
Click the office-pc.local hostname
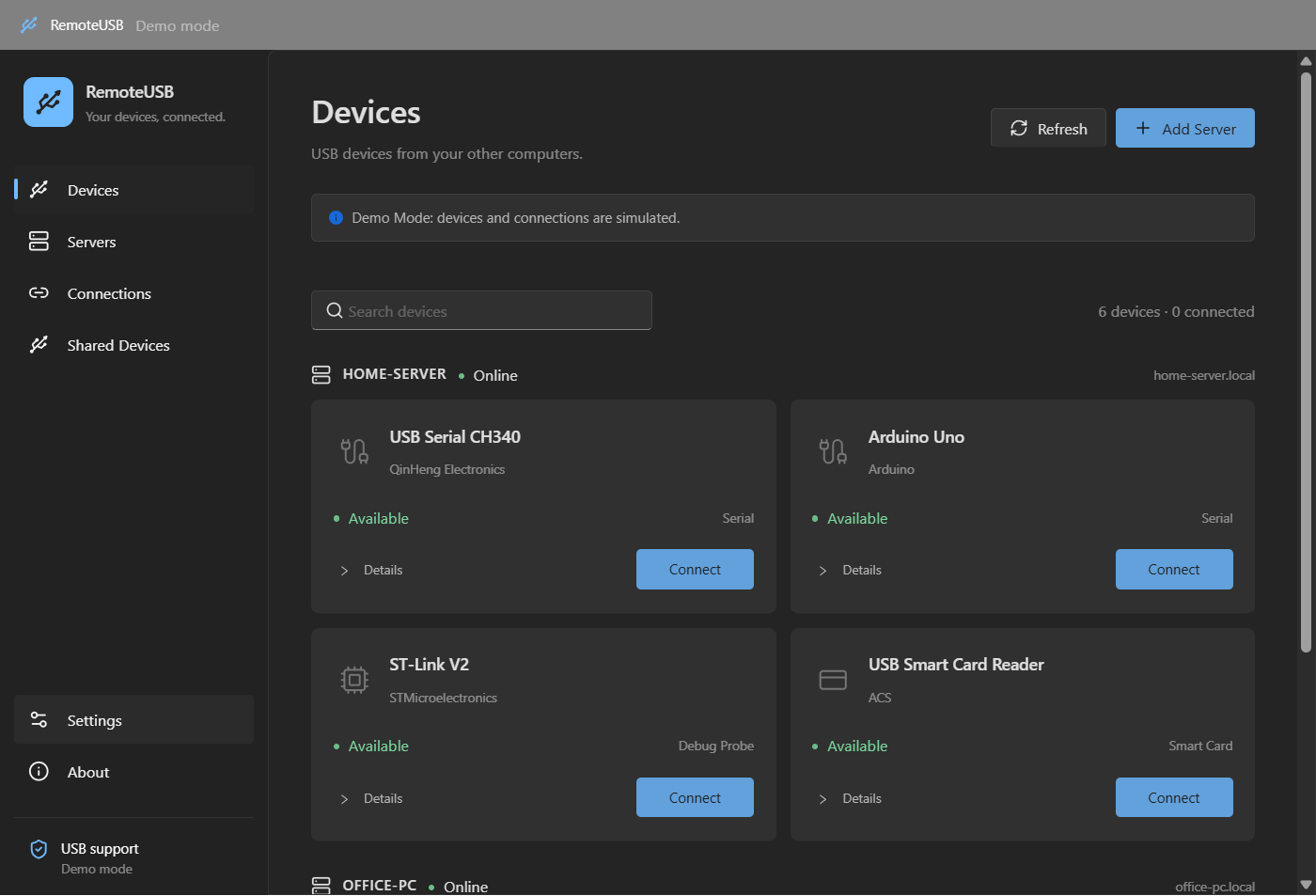(1214, 887)
